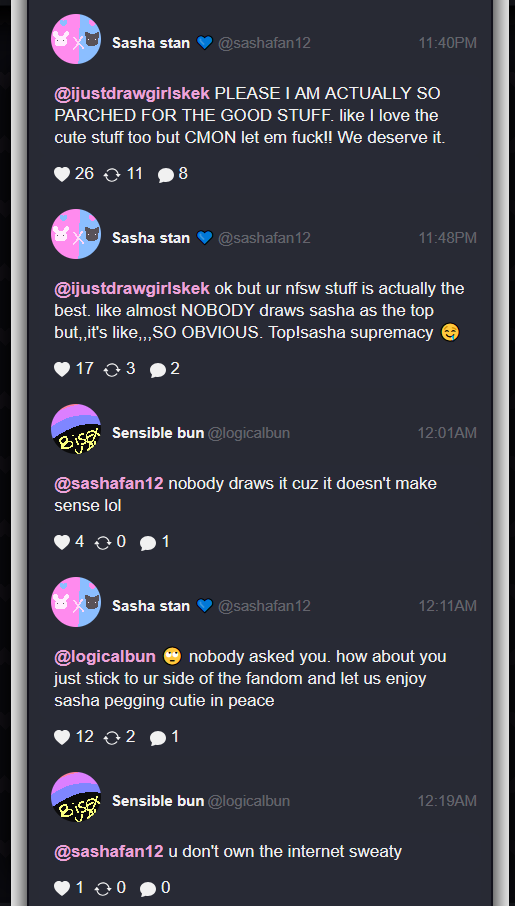515x906 pixels.
Task: Click @sashafan12 mention in 12:19AM post
Action: [109, 852]
